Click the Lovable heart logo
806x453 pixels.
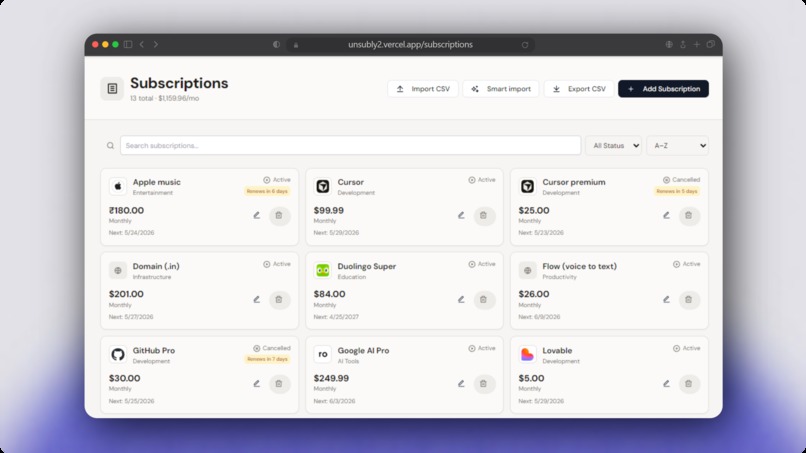click(x=527, y=354)
